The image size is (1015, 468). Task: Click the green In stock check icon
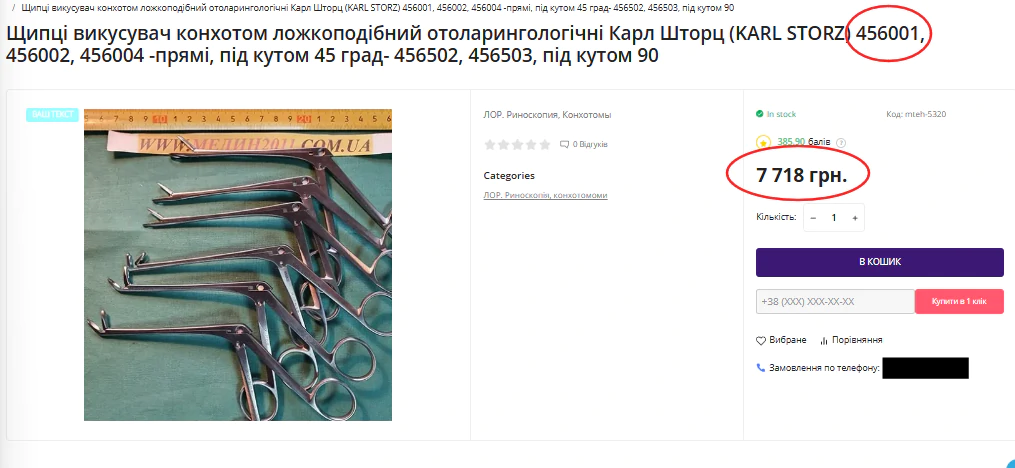click(x=759, y=114)
